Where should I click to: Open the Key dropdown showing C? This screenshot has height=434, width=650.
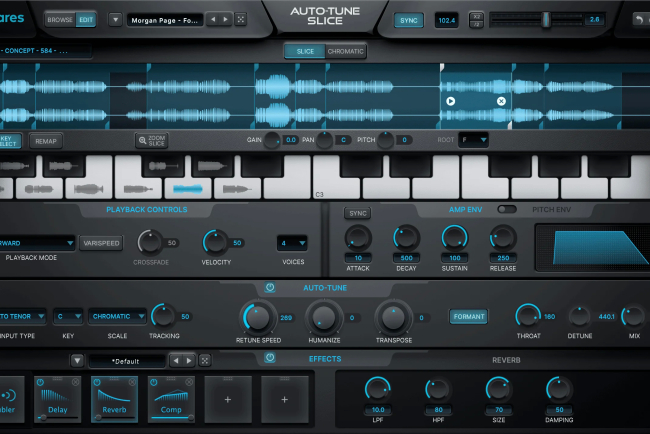tap(68, 316)
